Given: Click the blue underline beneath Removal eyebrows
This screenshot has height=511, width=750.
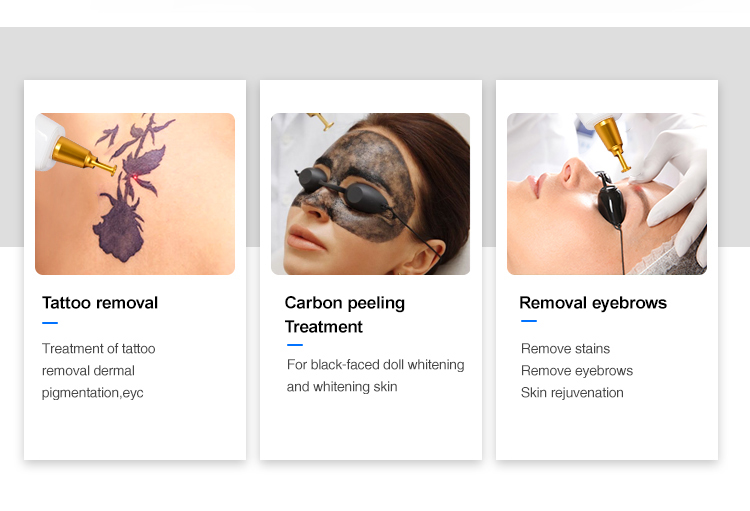Looking at the screenshot, I should 529,321.
